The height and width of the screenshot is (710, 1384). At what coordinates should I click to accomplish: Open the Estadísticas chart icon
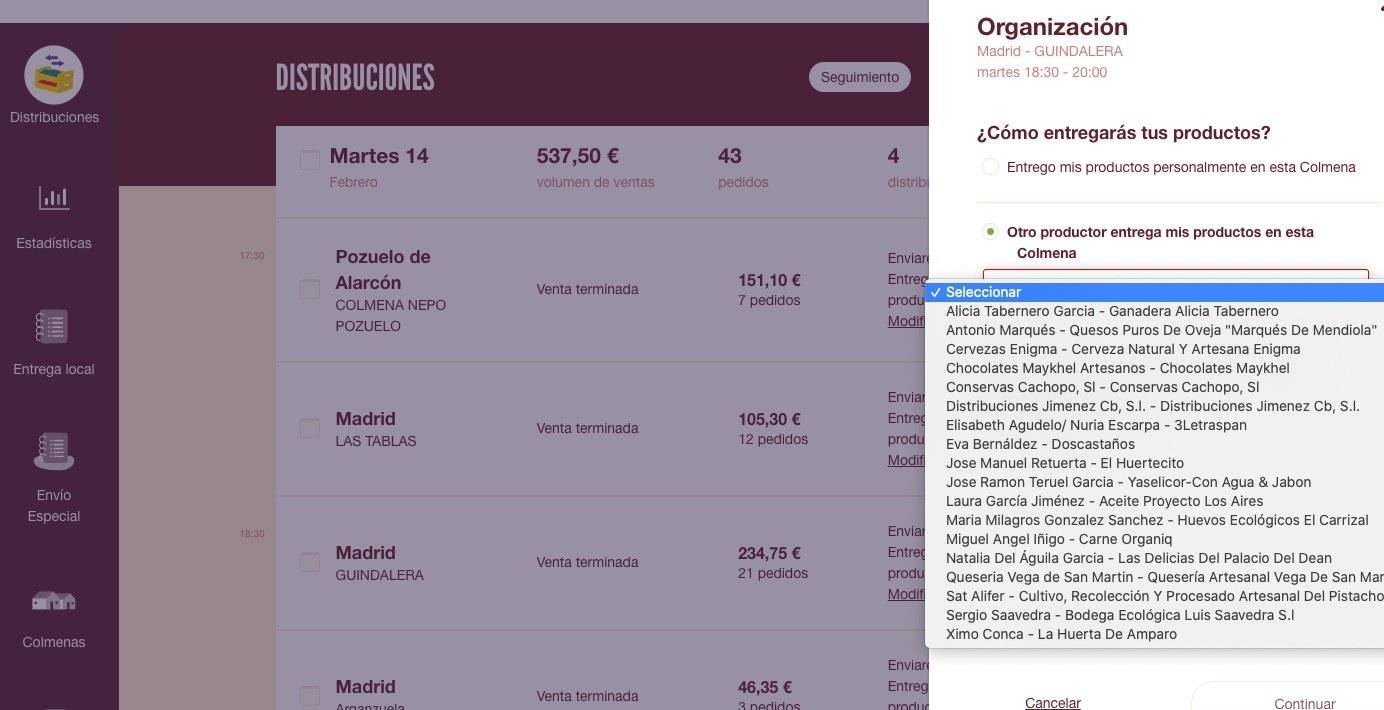[x=54, y=198]
